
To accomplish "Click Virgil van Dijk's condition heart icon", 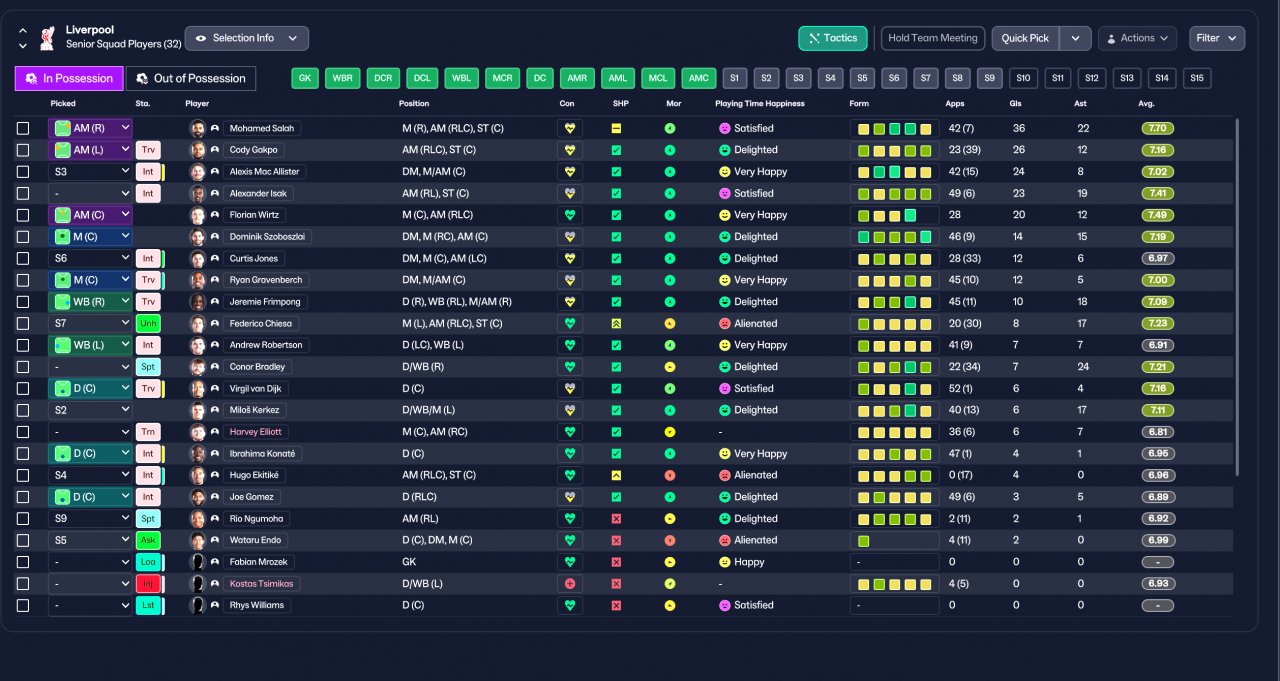I will [571, 388].
